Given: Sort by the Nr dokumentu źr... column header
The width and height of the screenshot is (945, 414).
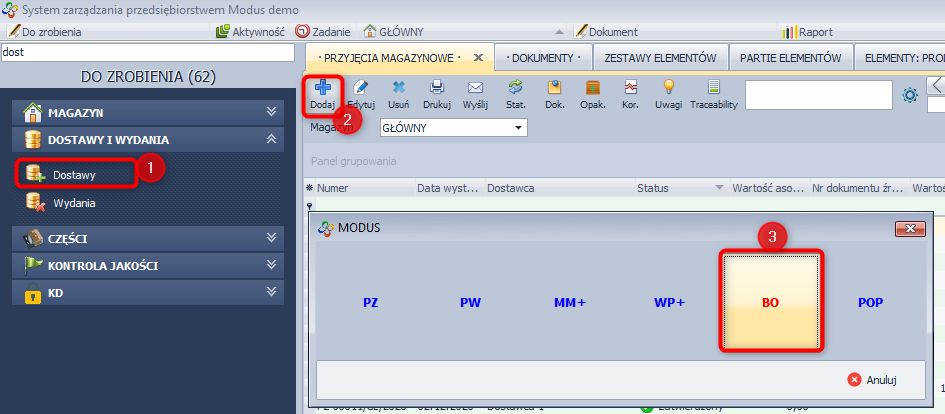Looking at the screenshot, I should (x=859, y=188).
